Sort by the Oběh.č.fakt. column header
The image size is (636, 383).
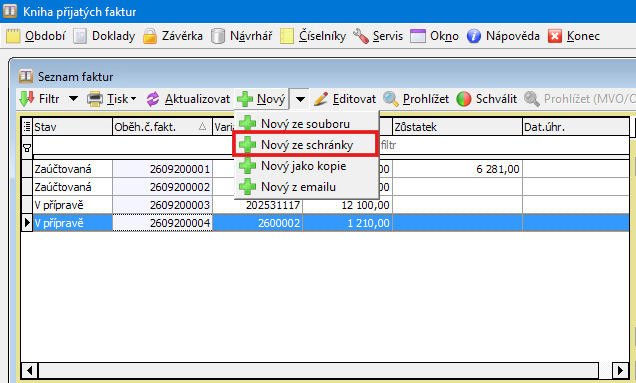(162, 127)
